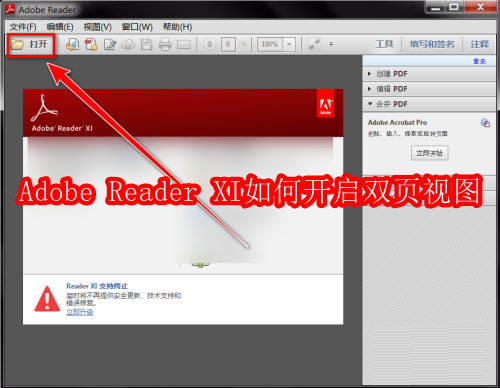
Task: Click the Adobe Acrobat Pro heading text
Action: coord(397,122)
